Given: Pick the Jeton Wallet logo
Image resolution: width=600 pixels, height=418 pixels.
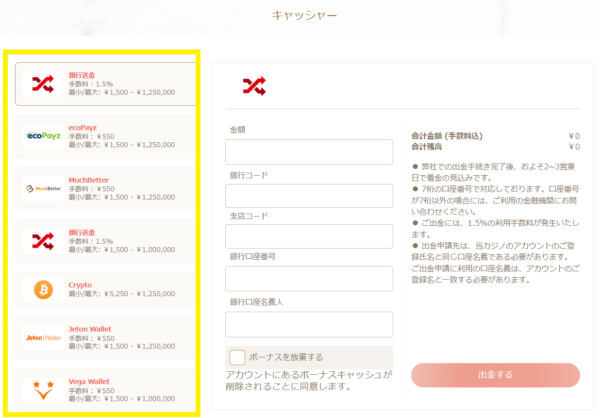Looking at the screenshot, I should click(x=43, y=338).
